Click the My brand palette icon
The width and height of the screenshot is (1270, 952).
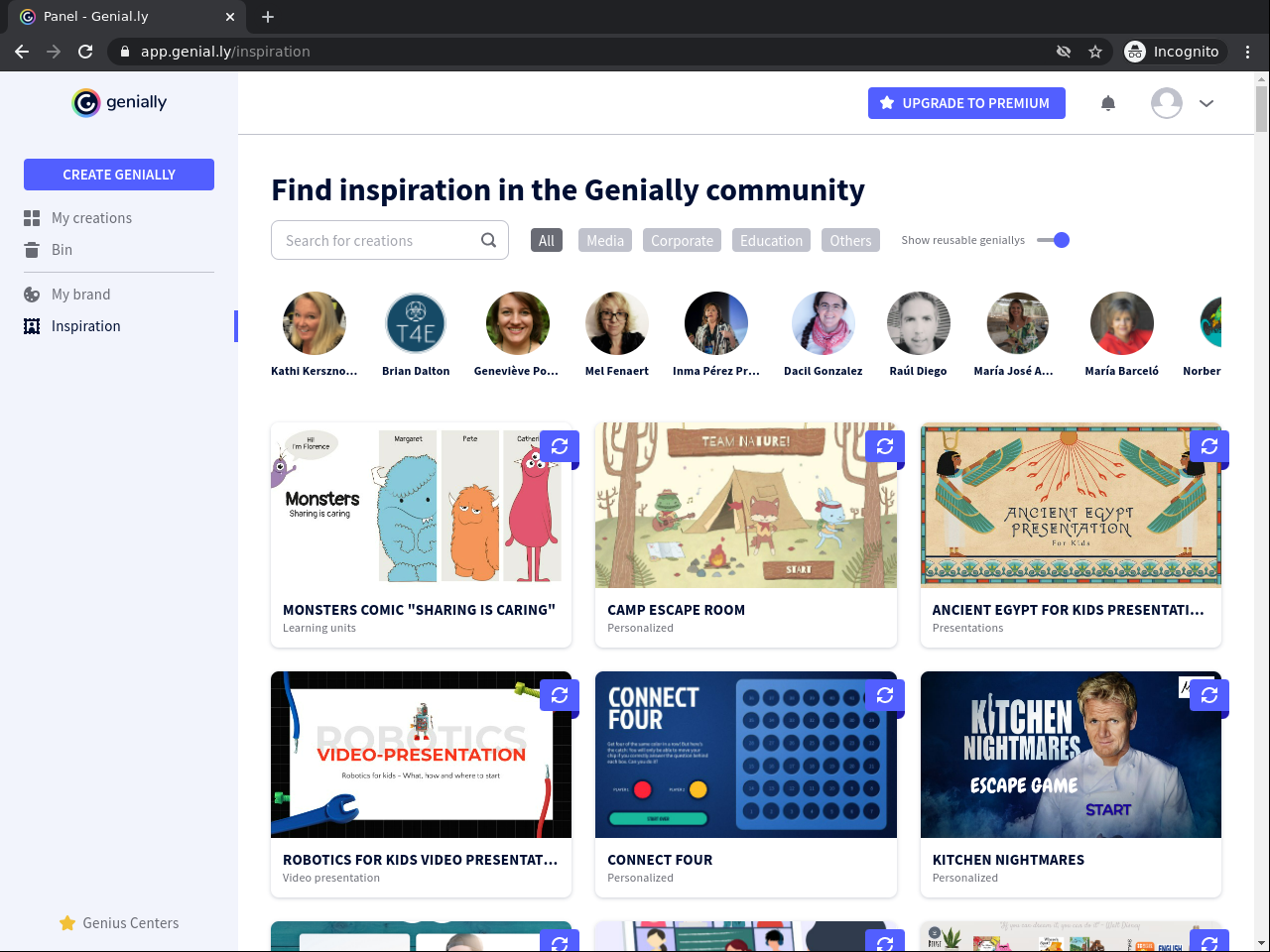coord(32,295)
